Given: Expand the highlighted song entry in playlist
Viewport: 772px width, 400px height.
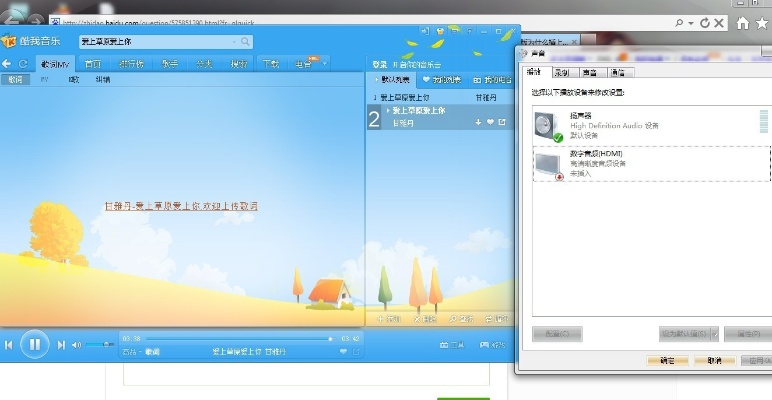Looking at the screenshot, I should 388,110.
